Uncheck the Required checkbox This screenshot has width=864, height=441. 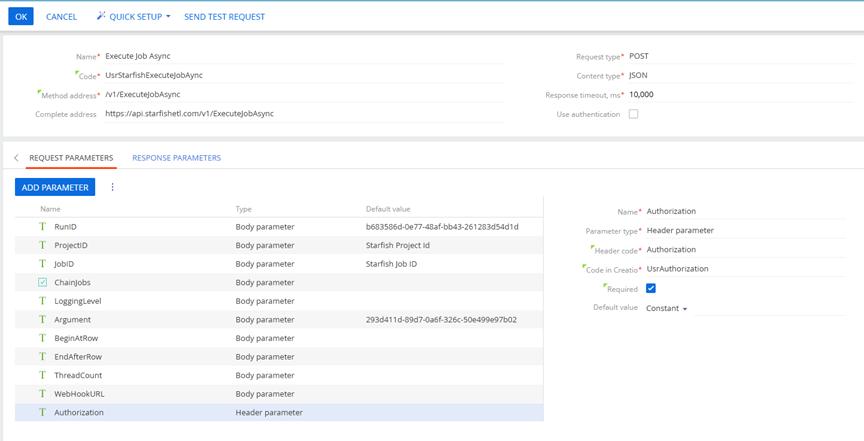(651, 288)
